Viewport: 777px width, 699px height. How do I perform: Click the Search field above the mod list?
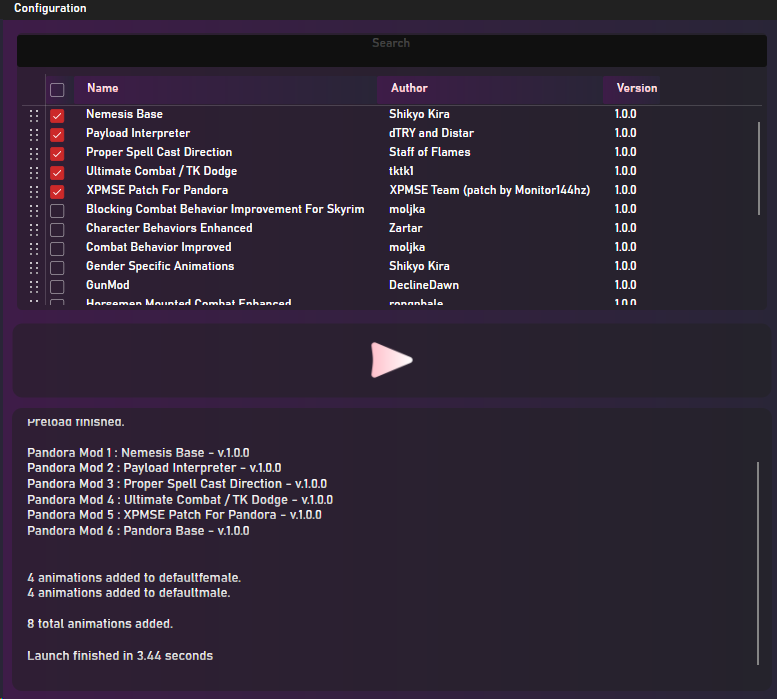point(391,51)
